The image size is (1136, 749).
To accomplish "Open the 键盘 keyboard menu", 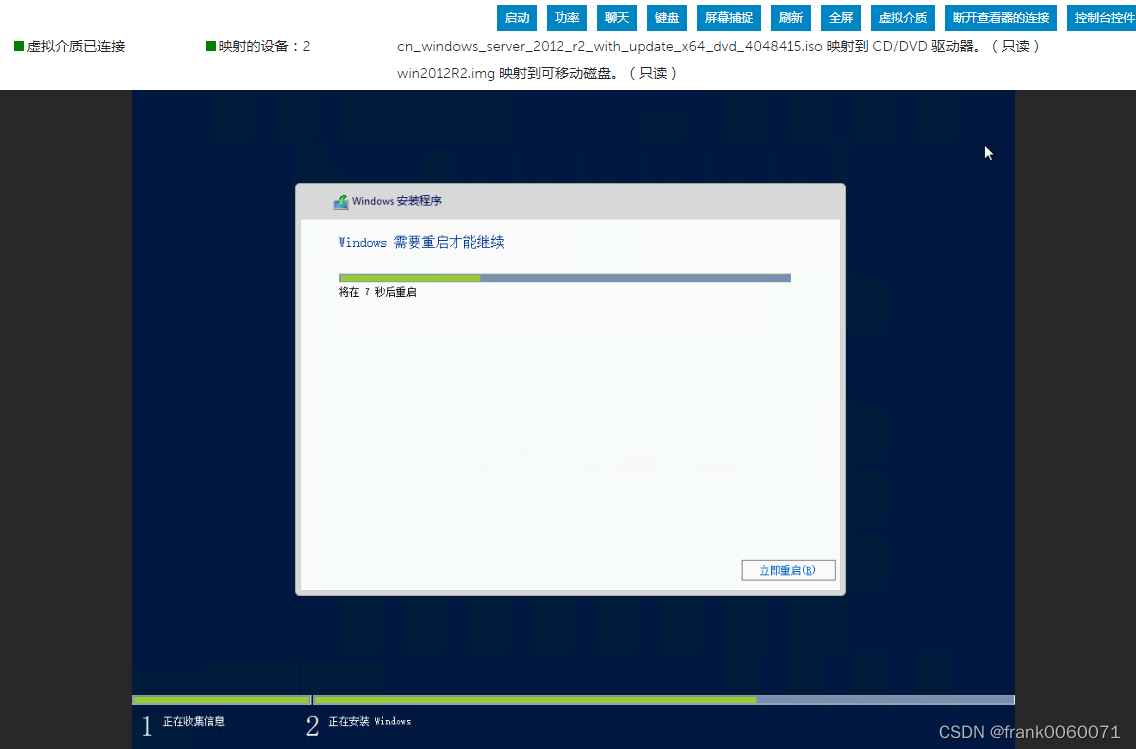I will click(667, 18).
